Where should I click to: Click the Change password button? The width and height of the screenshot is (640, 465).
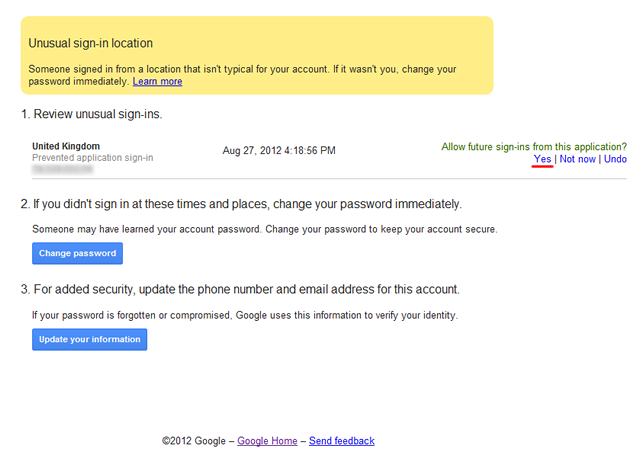click(78, 254)
